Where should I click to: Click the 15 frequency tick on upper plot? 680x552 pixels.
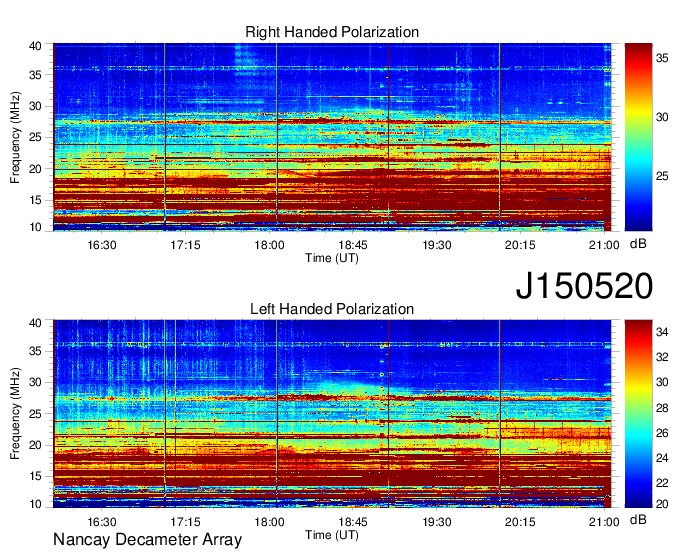pyautogui.click(x=36, y=200)
